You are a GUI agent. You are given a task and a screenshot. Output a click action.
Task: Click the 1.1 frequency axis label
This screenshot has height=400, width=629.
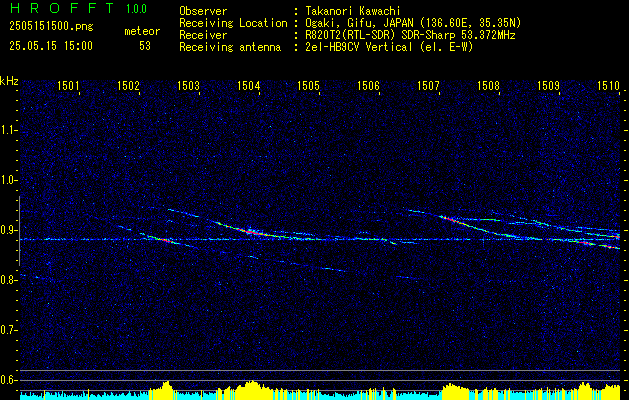tap(8, 130)
